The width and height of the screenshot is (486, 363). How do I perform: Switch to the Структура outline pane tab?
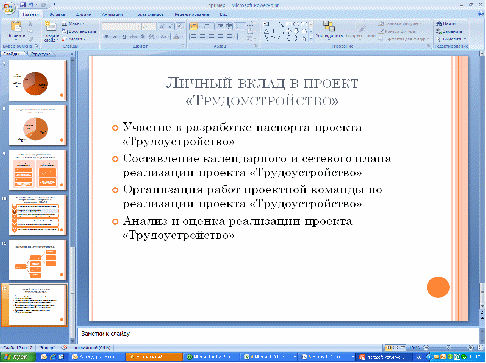(40, 54)
